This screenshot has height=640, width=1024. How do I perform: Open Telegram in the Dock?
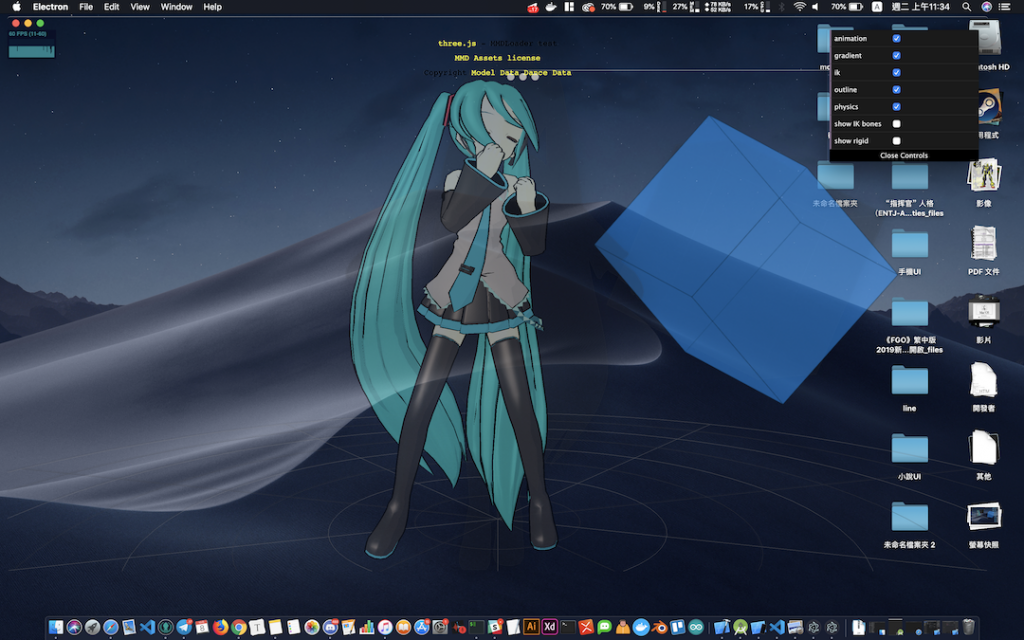184,627
